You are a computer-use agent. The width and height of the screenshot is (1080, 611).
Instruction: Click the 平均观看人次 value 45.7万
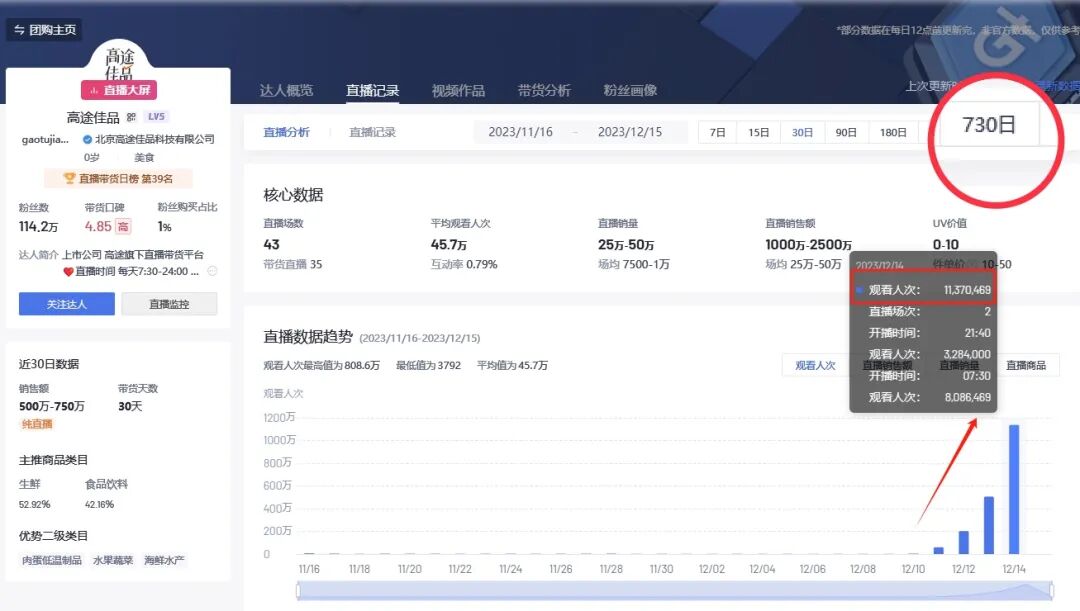pyautogui.click(x=449, y=245)
